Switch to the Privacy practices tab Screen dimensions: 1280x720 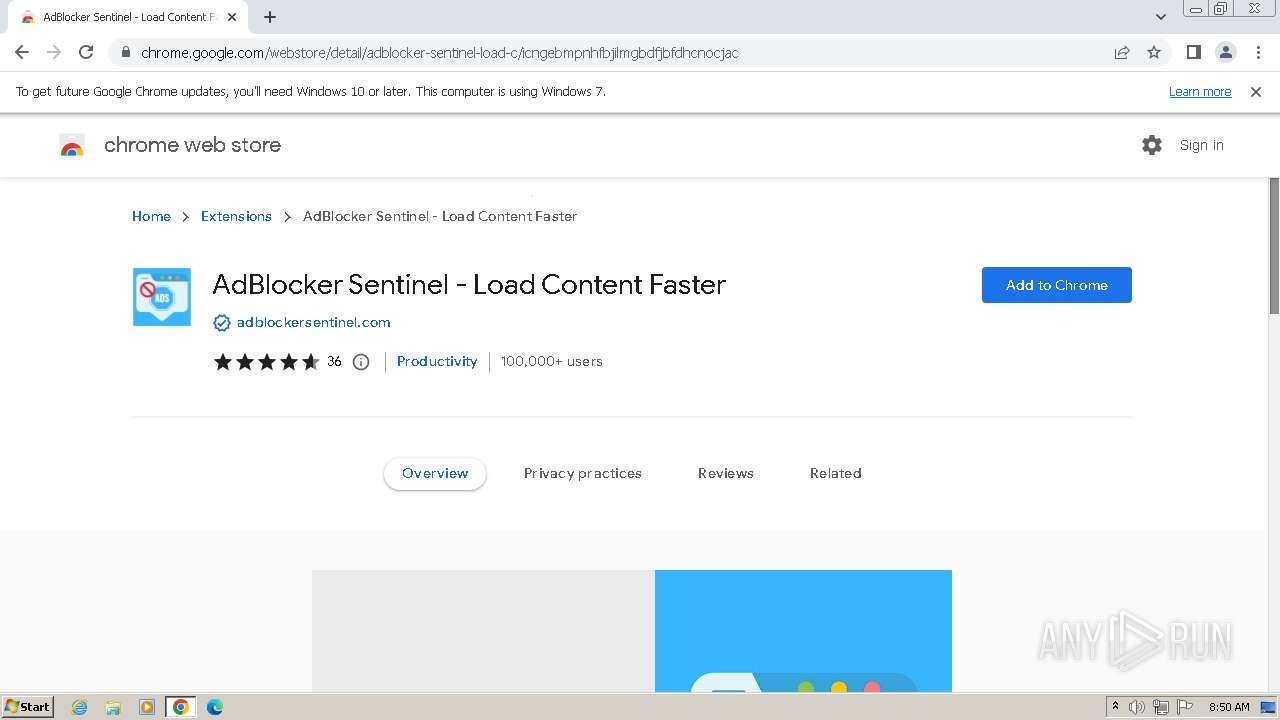pos(582,473)
